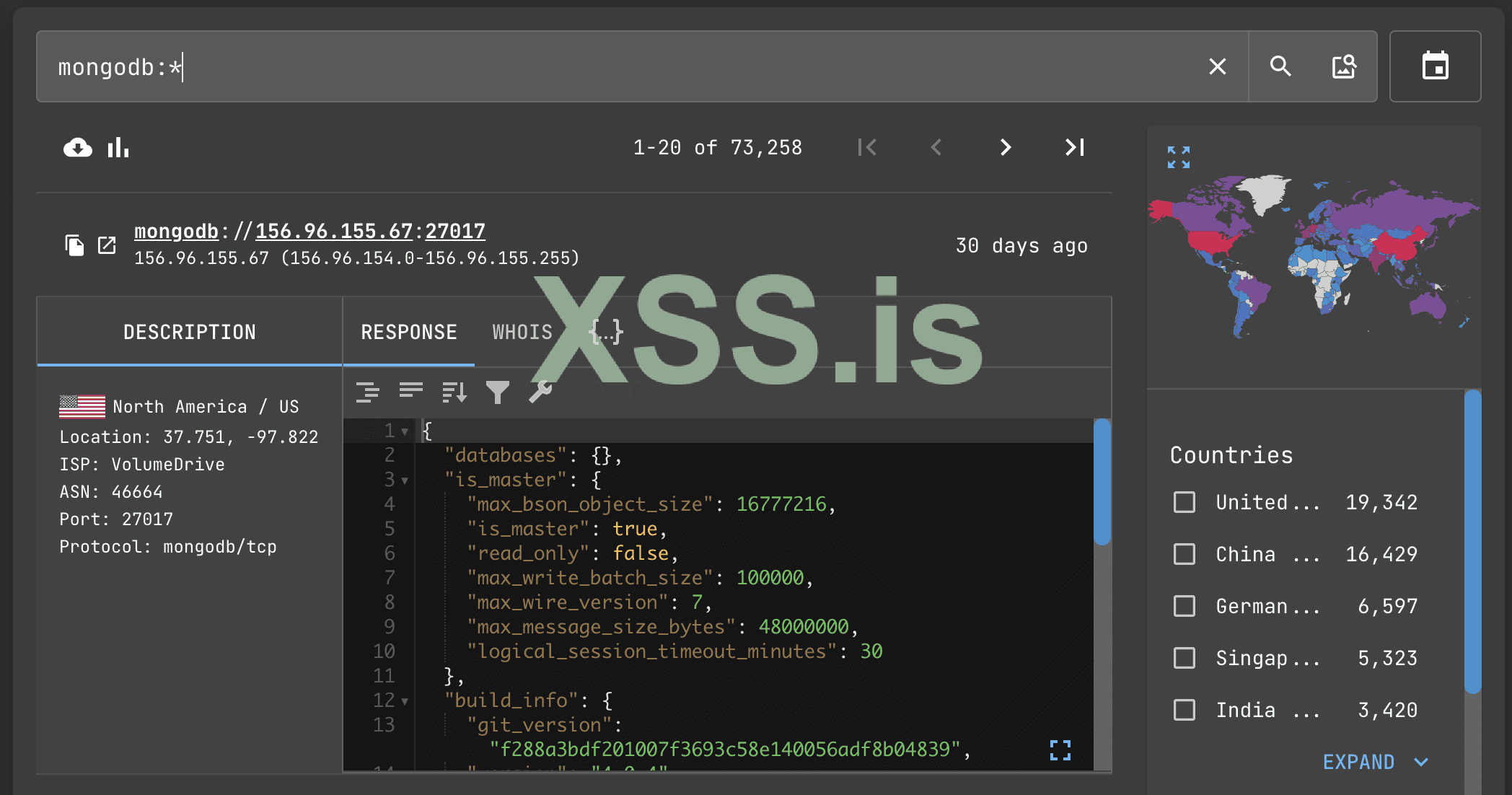Copy the mongodb result address
1512x795 pixels.
74,245
